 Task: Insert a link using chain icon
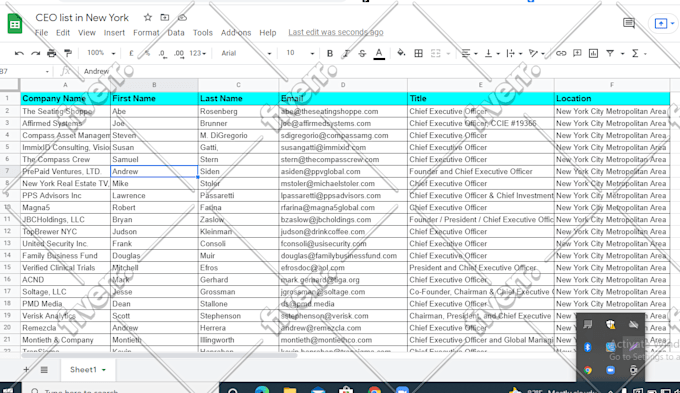pyautogui.click(x=561, y=53)
